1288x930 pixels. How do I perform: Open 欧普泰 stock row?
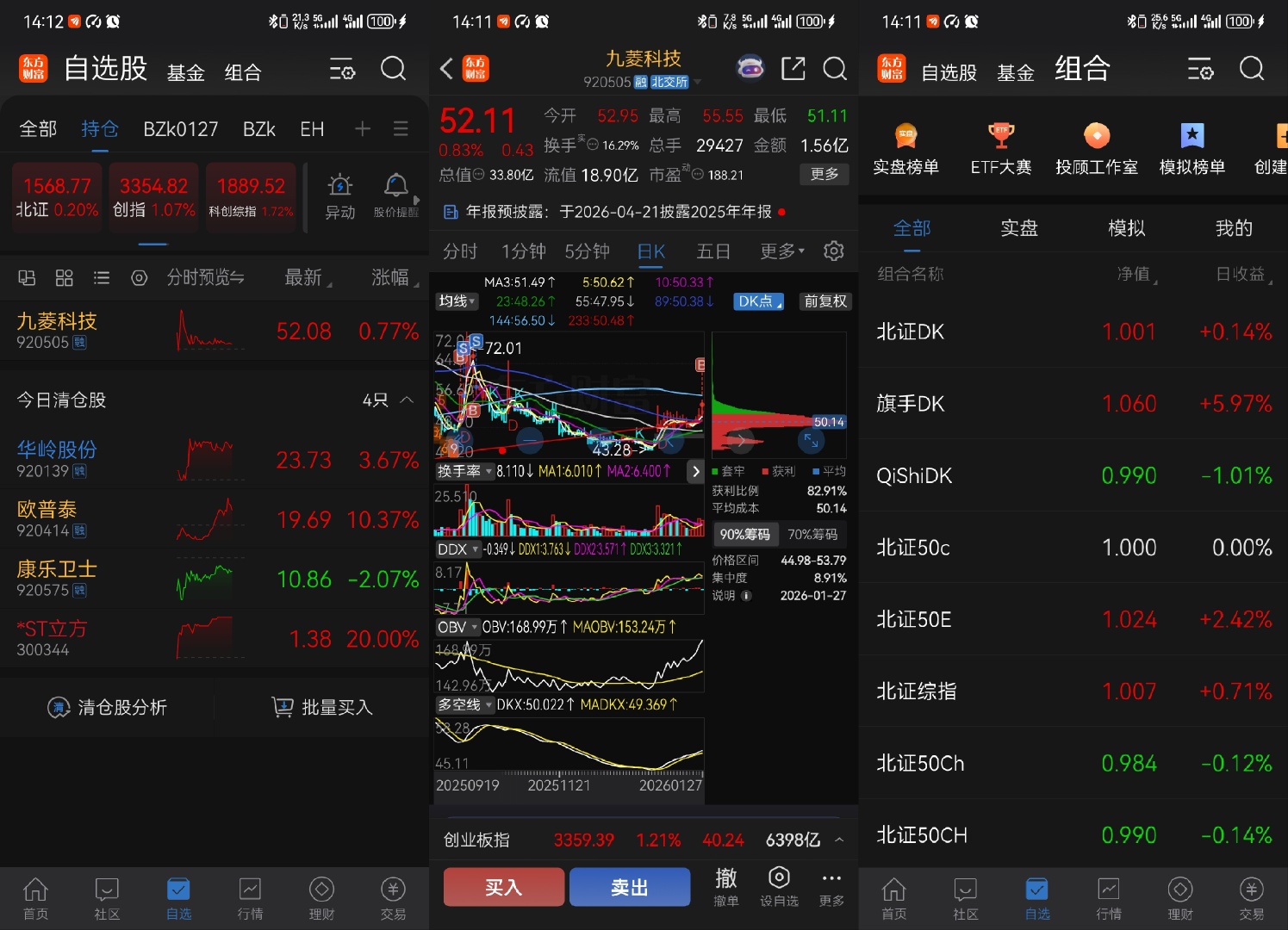pyautogui.click(x=215, y=519)
